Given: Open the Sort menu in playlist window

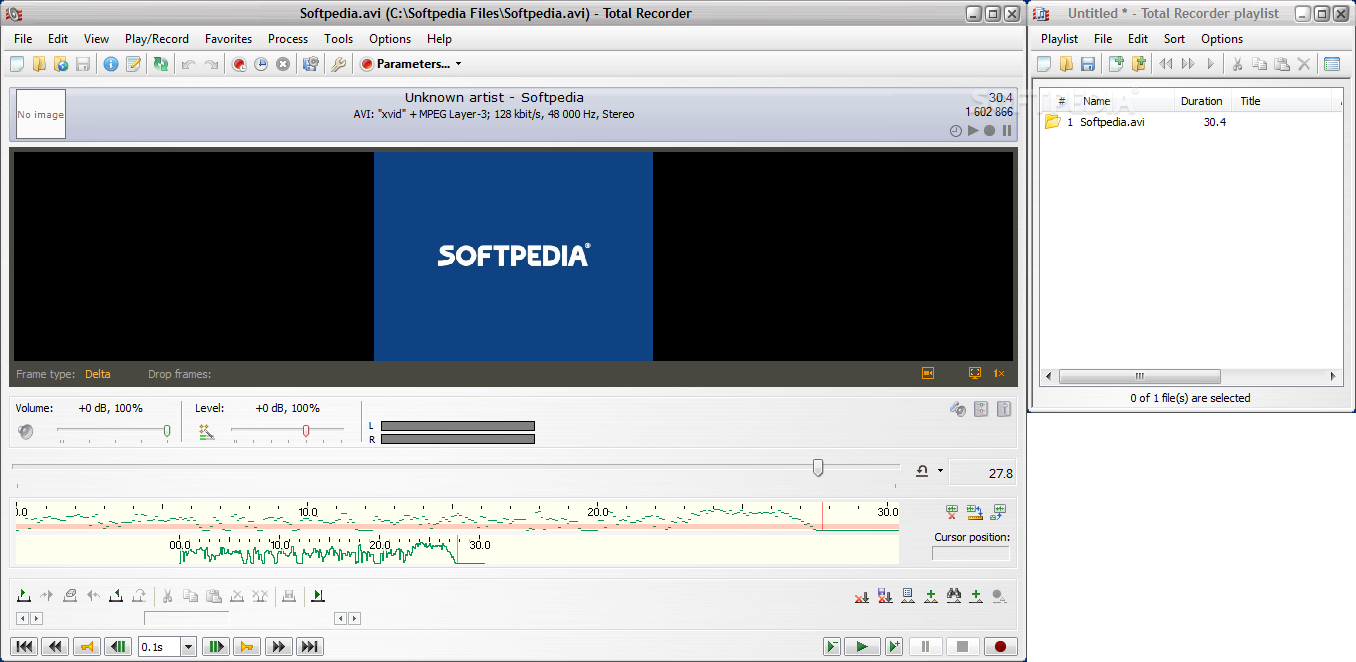Looking at the screenshot, I should click(1174, 39).
